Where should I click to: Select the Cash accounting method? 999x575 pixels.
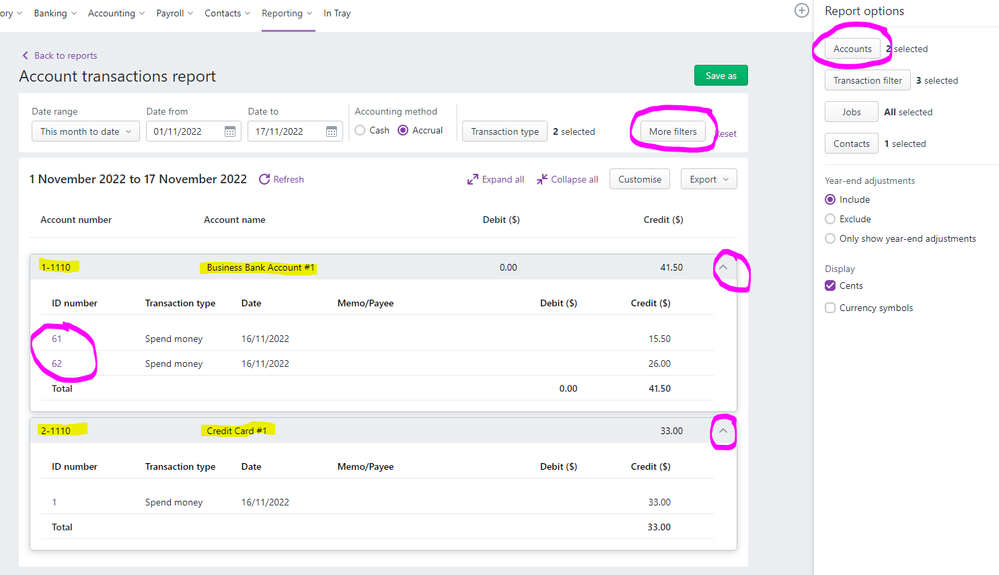[x=361, y=131]
